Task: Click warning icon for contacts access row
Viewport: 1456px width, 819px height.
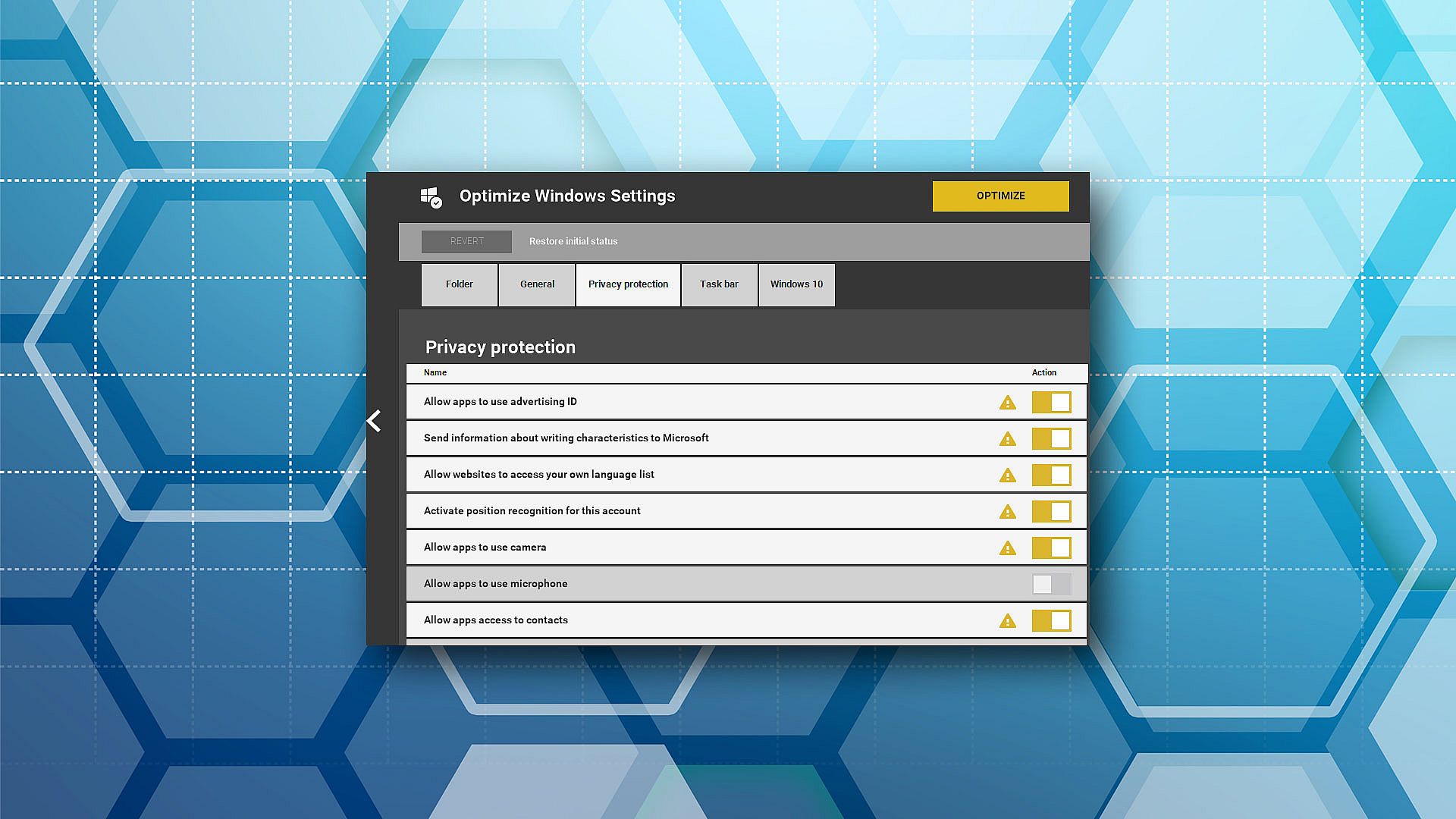Action: click(x=1007, y=621)
